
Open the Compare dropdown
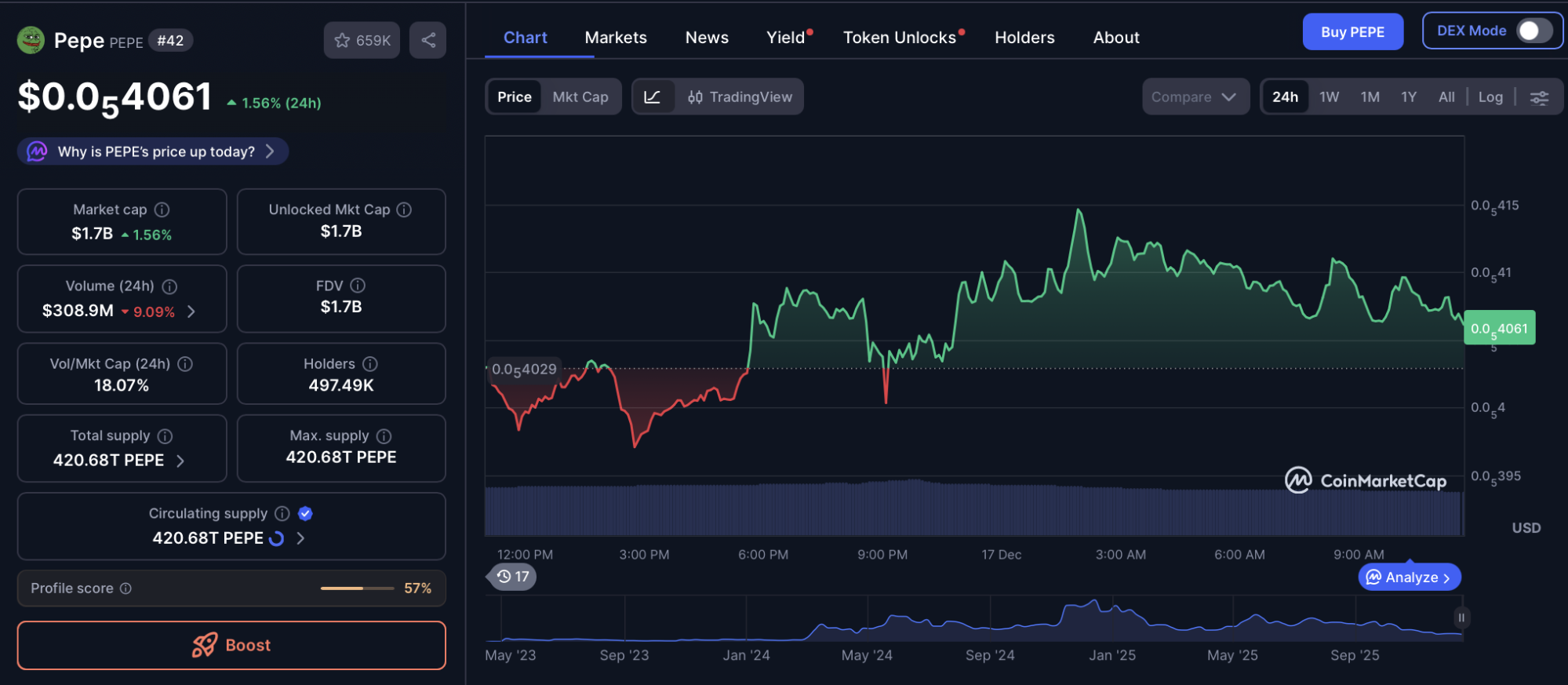pyautogui.click(x=1194, y=97)
